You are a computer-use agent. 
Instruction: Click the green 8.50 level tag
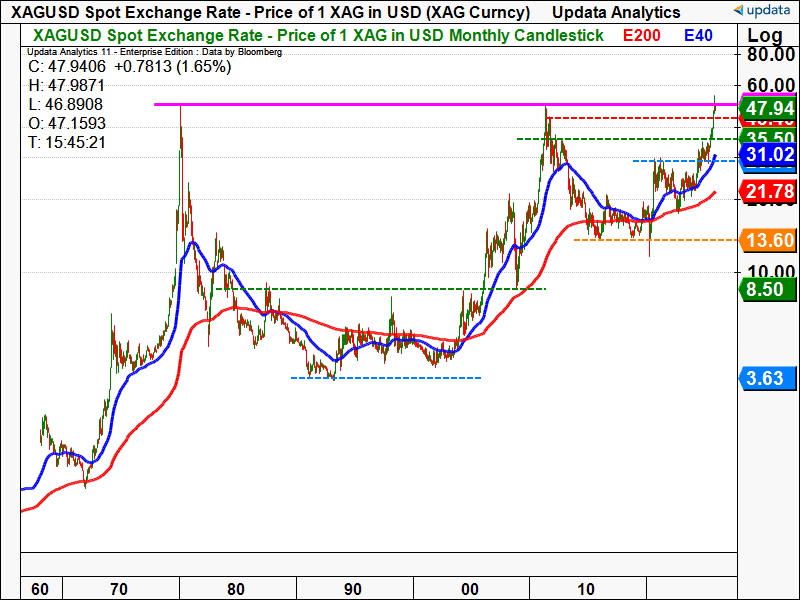click(764, 289)
